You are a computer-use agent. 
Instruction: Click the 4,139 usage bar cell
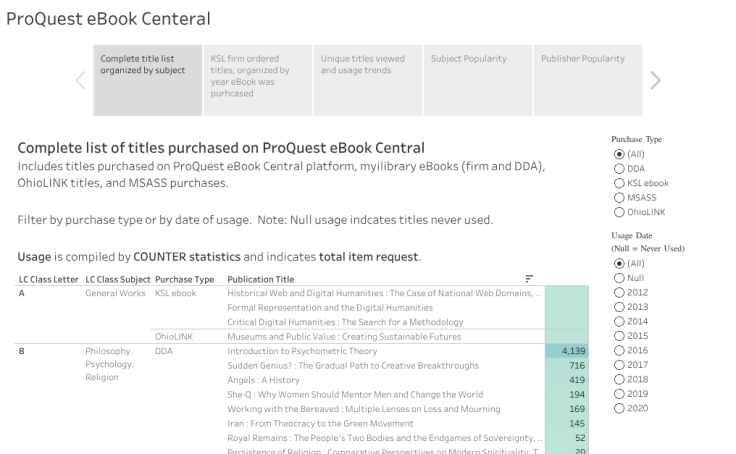[x=563, y=352]
